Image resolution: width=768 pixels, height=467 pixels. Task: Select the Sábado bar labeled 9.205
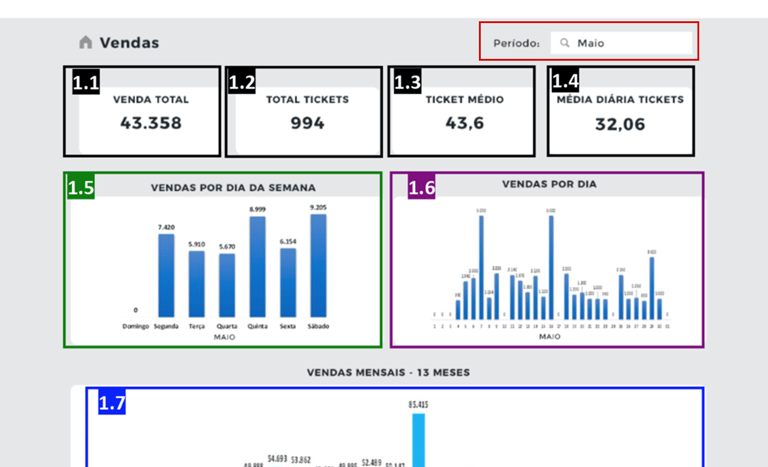[318, 266]
